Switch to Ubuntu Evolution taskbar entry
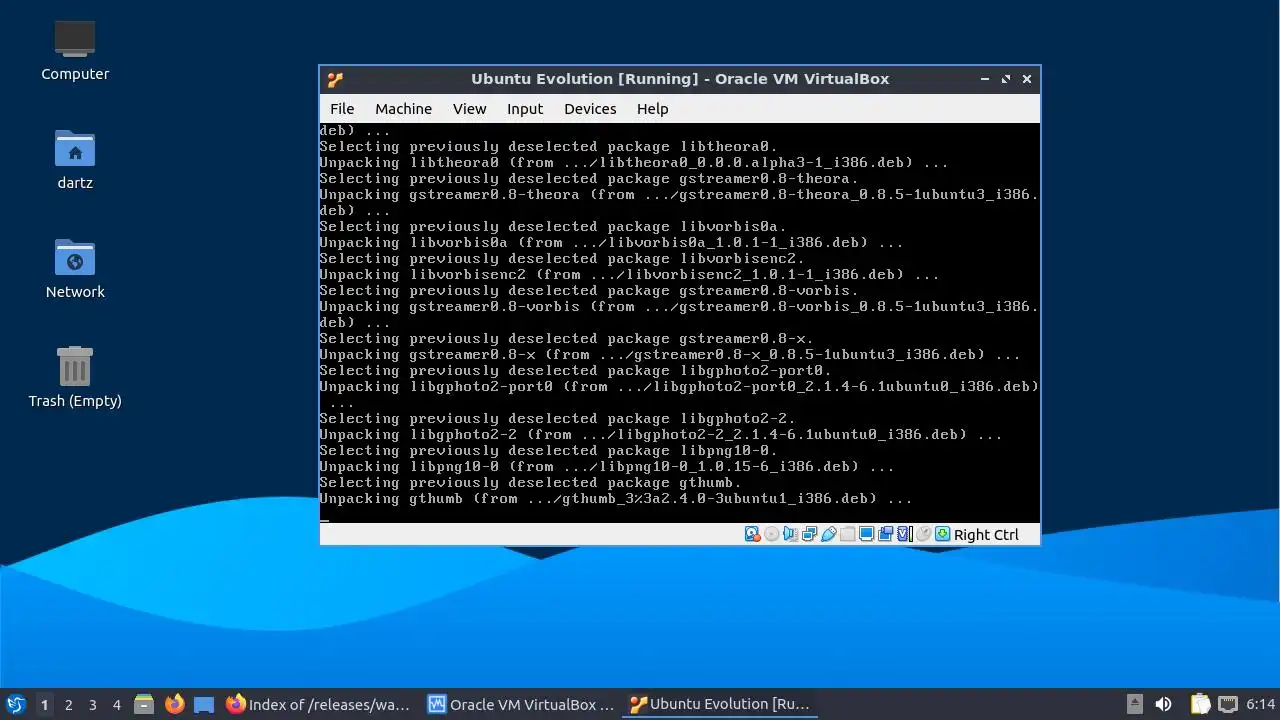 (721, 704)
